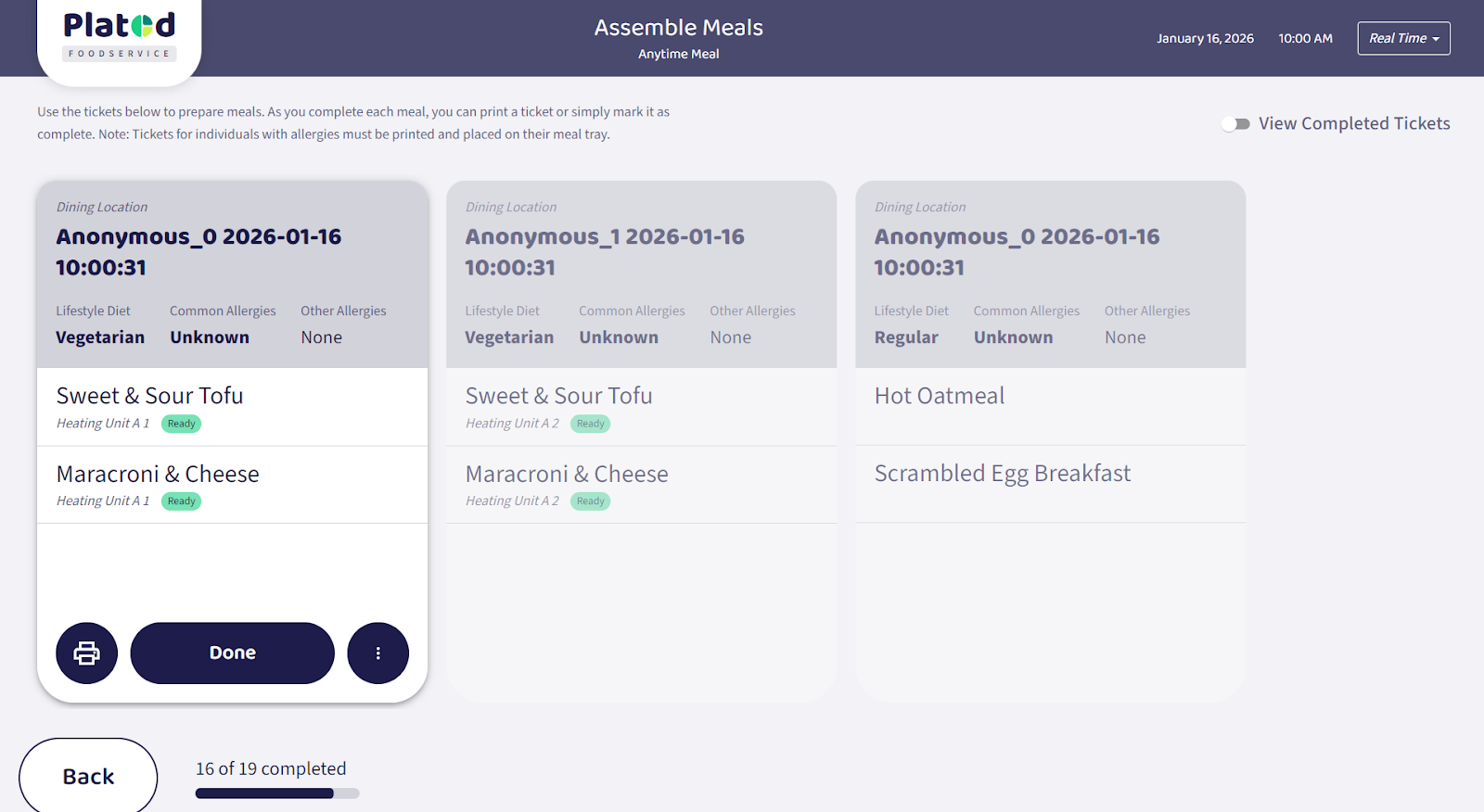This screenshot has height=812, width=1484.
Task: Click the Assemble Meals page title
Action: point(678,28)
